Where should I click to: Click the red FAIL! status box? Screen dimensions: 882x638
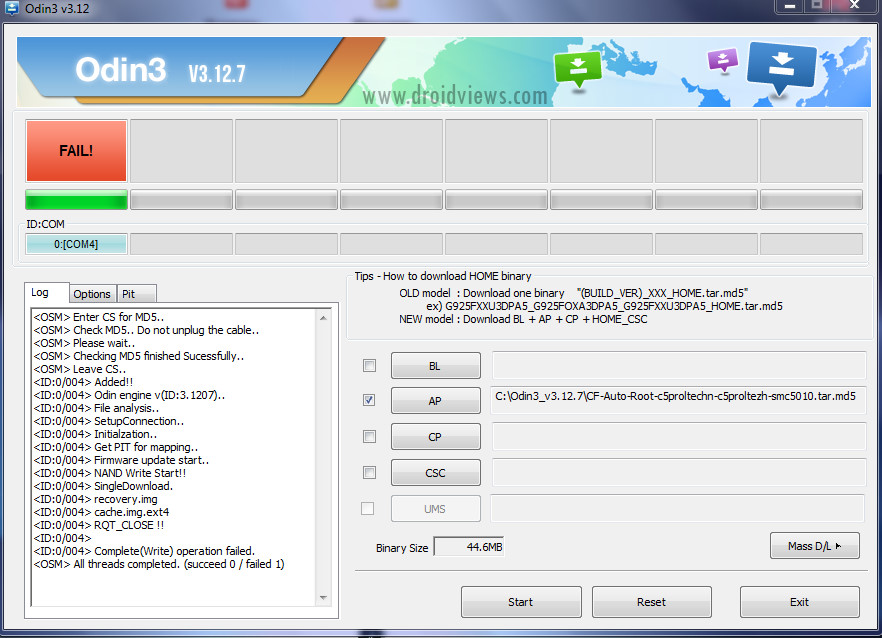pos(76,151)
